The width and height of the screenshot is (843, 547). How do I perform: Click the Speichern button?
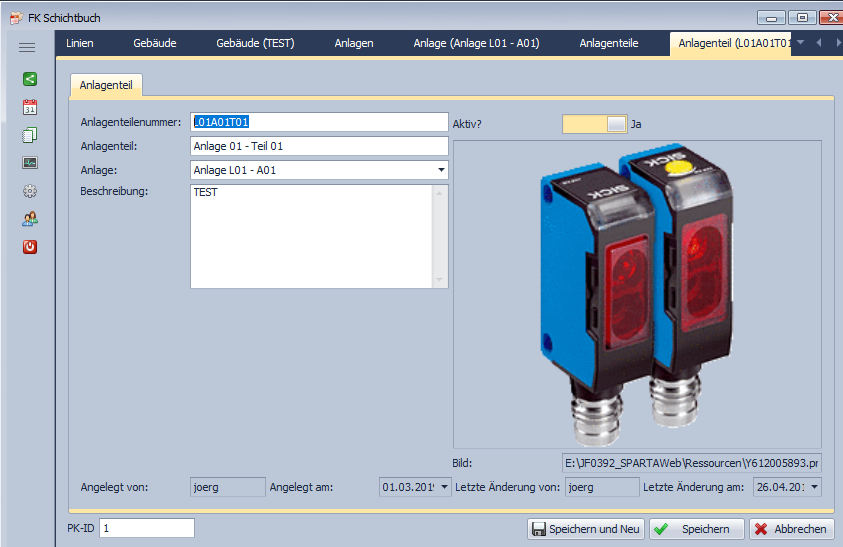tap(697, 529)
